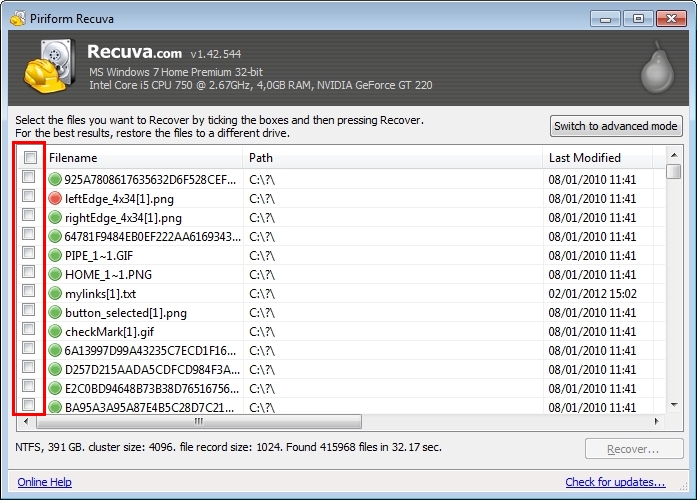
Task: Click green status icon of button_selected[1].png
Action: [55, 312]
